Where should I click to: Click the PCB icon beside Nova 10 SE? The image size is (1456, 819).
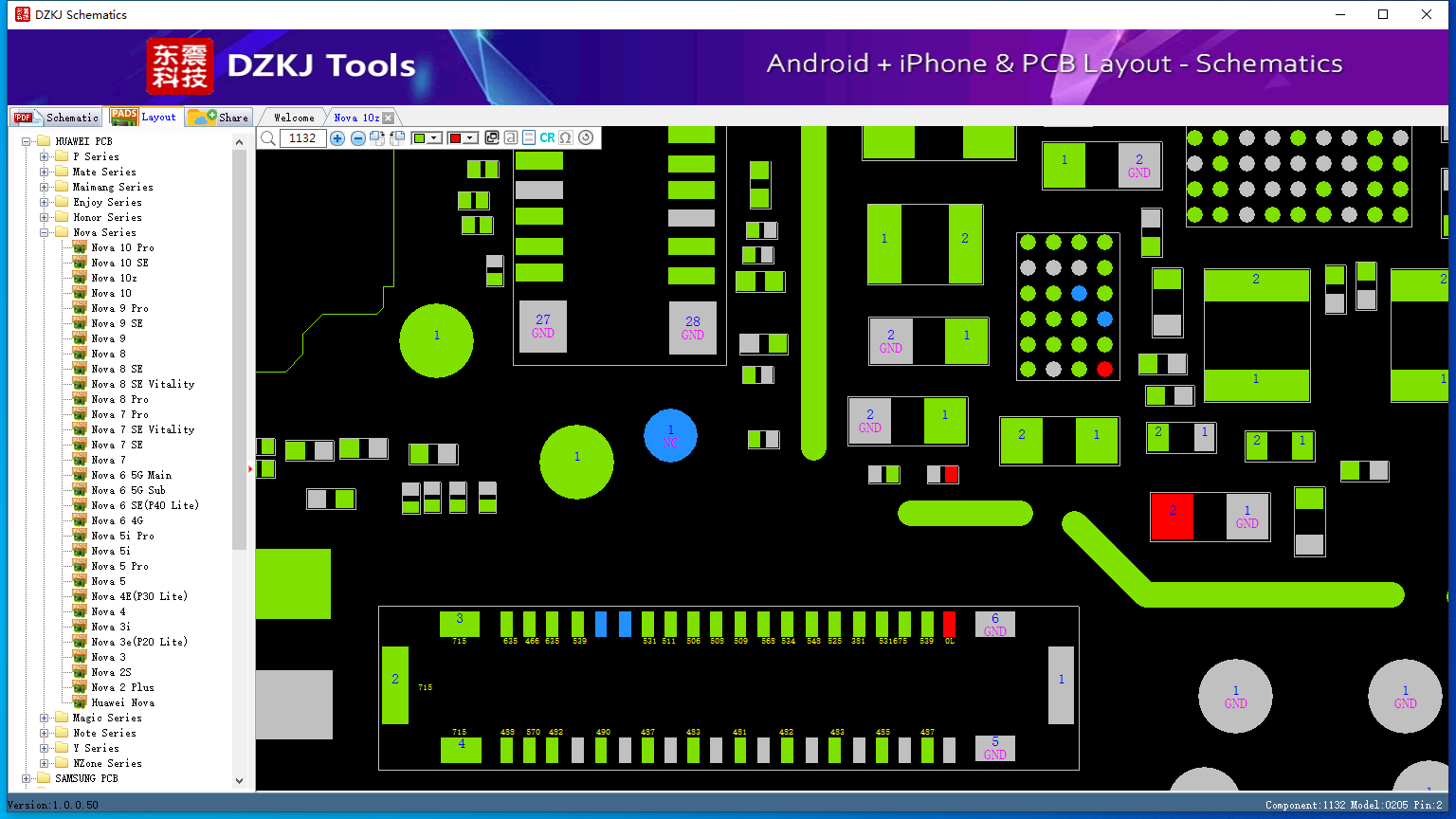tap(81, 263)
